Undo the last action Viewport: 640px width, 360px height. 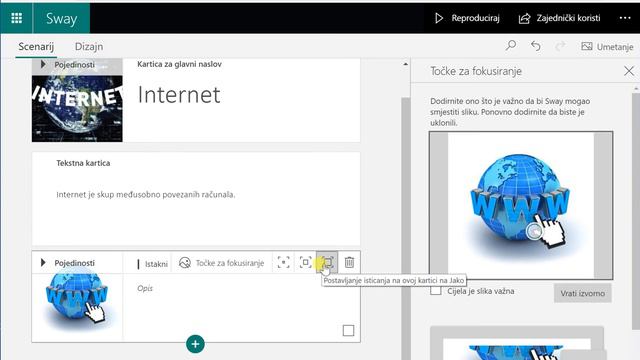click(x=536, y=46)
